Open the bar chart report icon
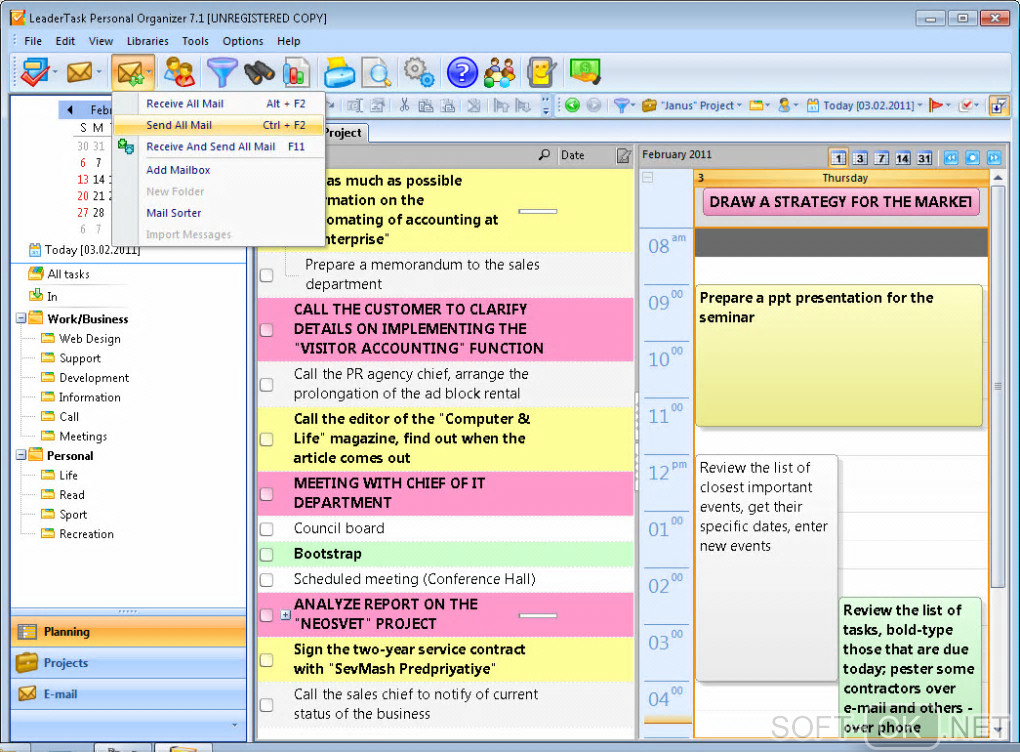 (296, 72)
